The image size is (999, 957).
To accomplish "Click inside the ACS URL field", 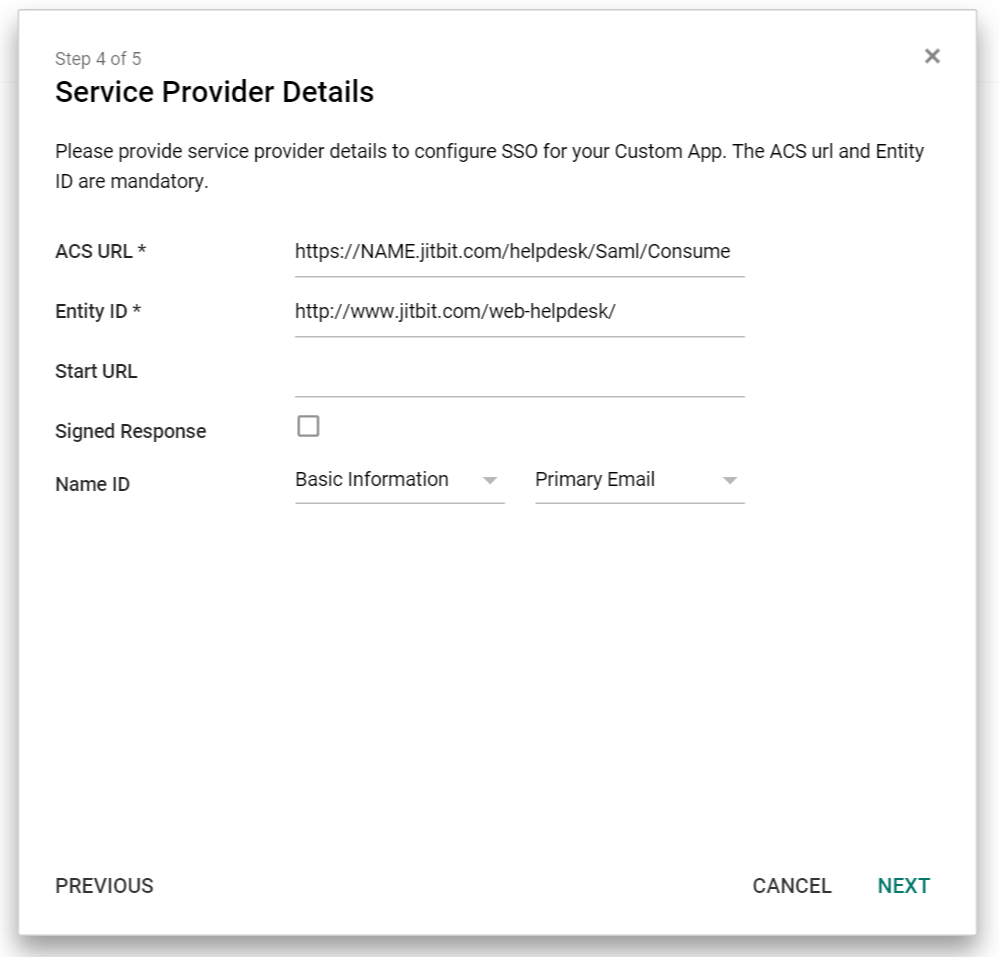I will click(x=519, y=250).
